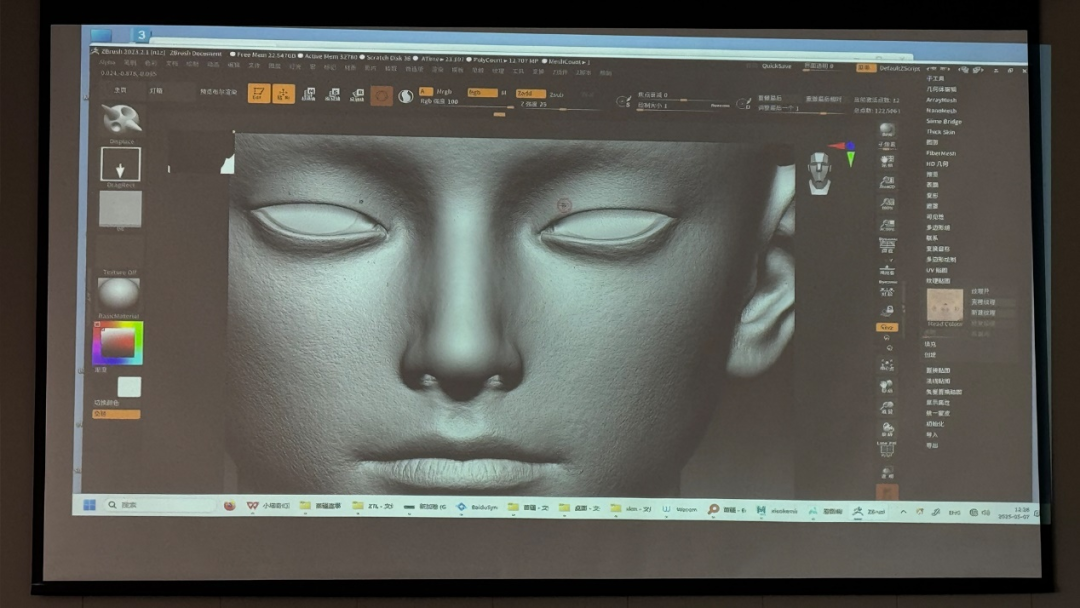Open the Alpha menu in menu bar
This screenshot has width=1080, height=608.
coord(107,63)
